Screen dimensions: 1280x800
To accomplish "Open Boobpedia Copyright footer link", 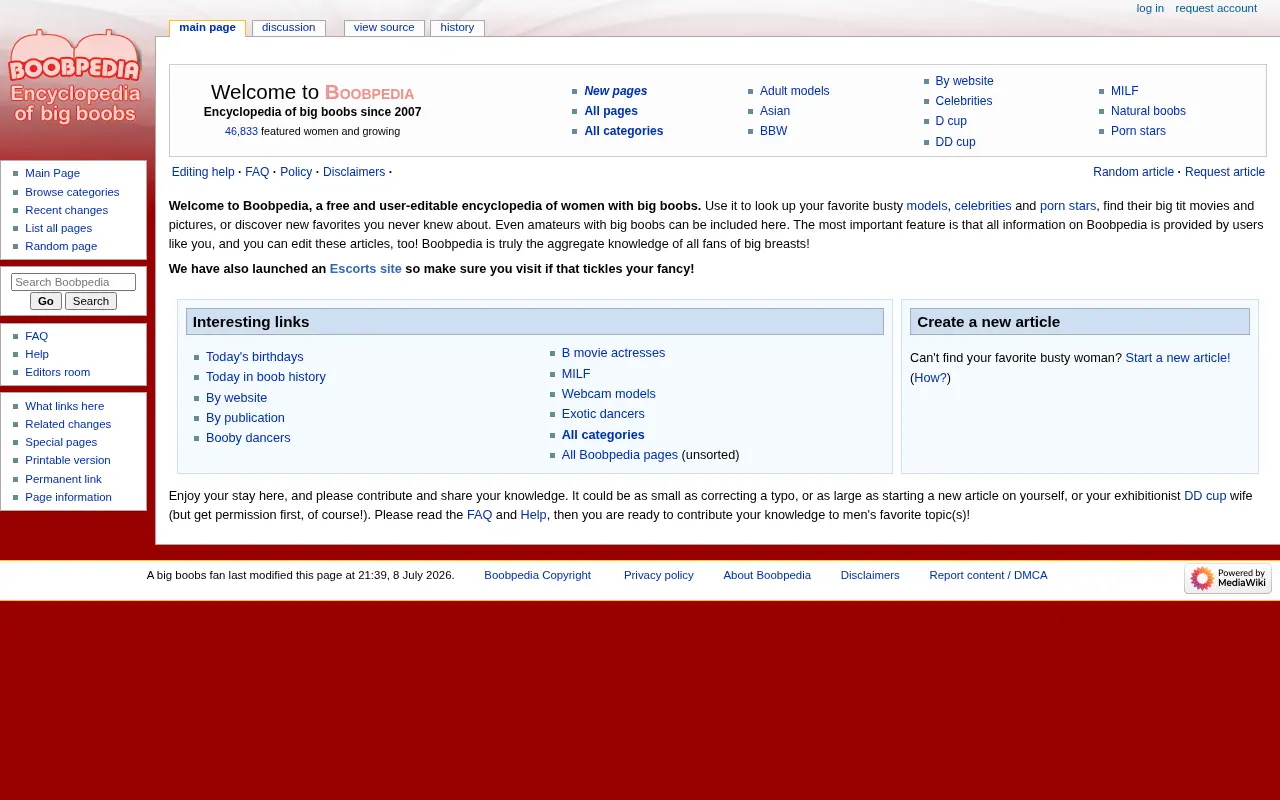I will (x=537, y=575).
